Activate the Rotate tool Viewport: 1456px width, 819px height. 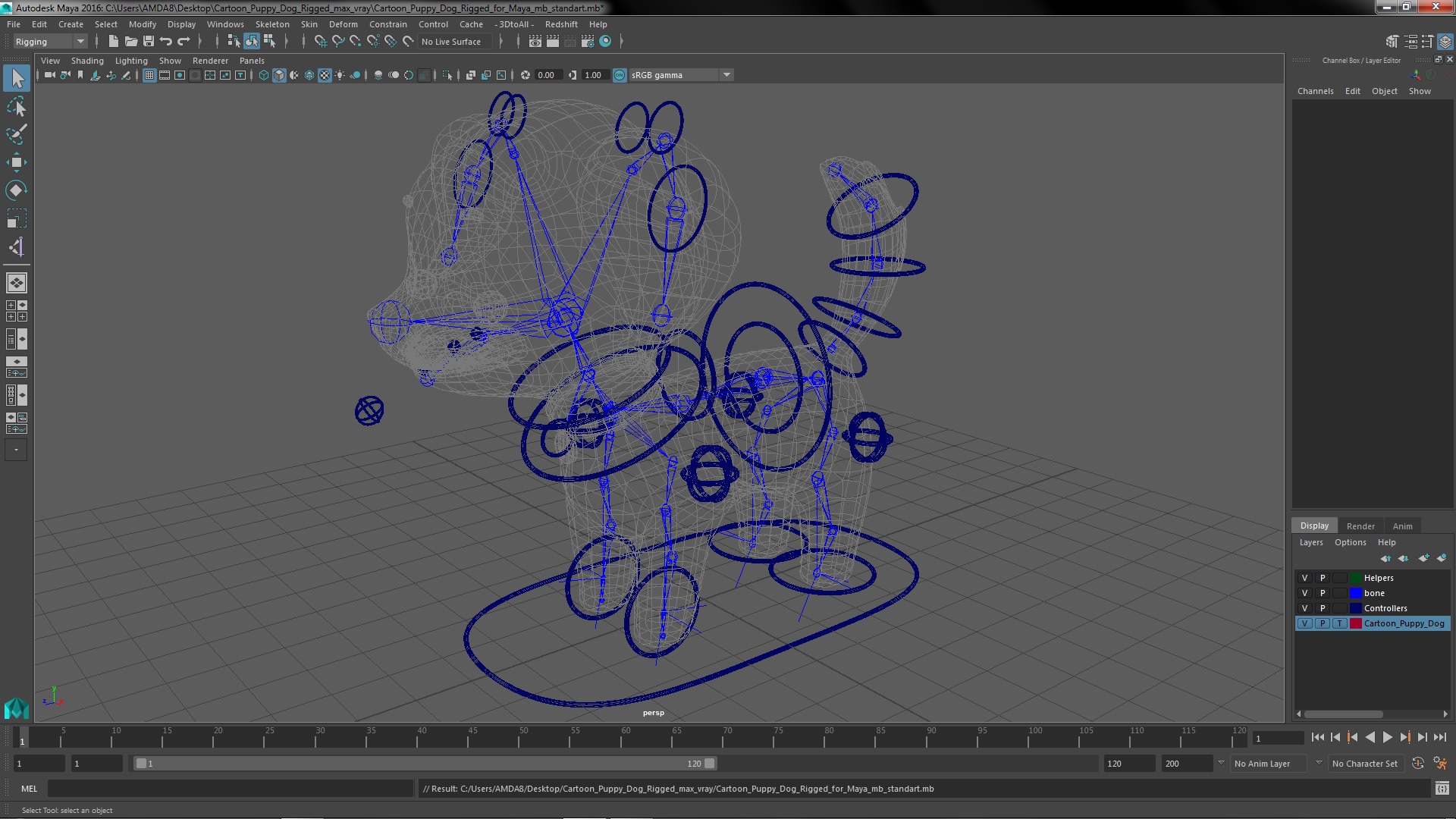[x=17, y=190]
